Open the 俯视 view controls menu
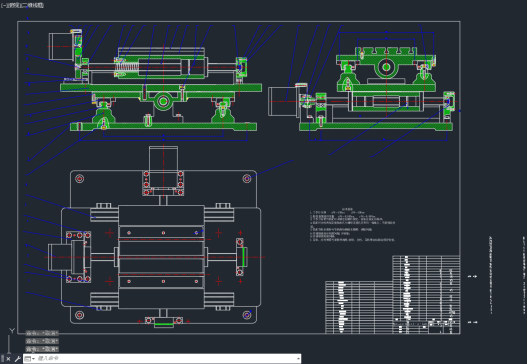Viewport: 527px width, 364px height. (13, 5)
